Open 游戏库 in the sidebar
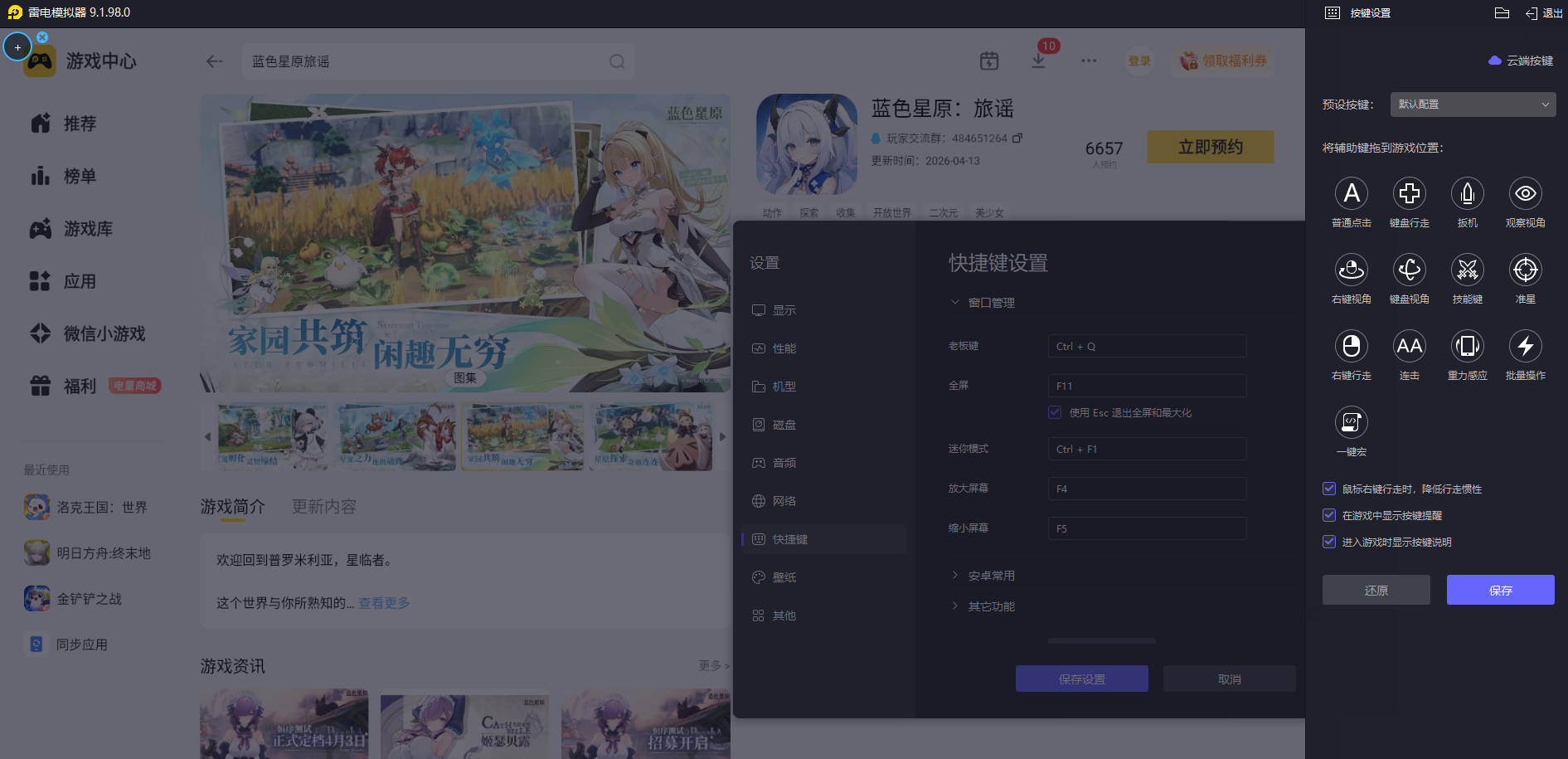 [x=71, y=229]
